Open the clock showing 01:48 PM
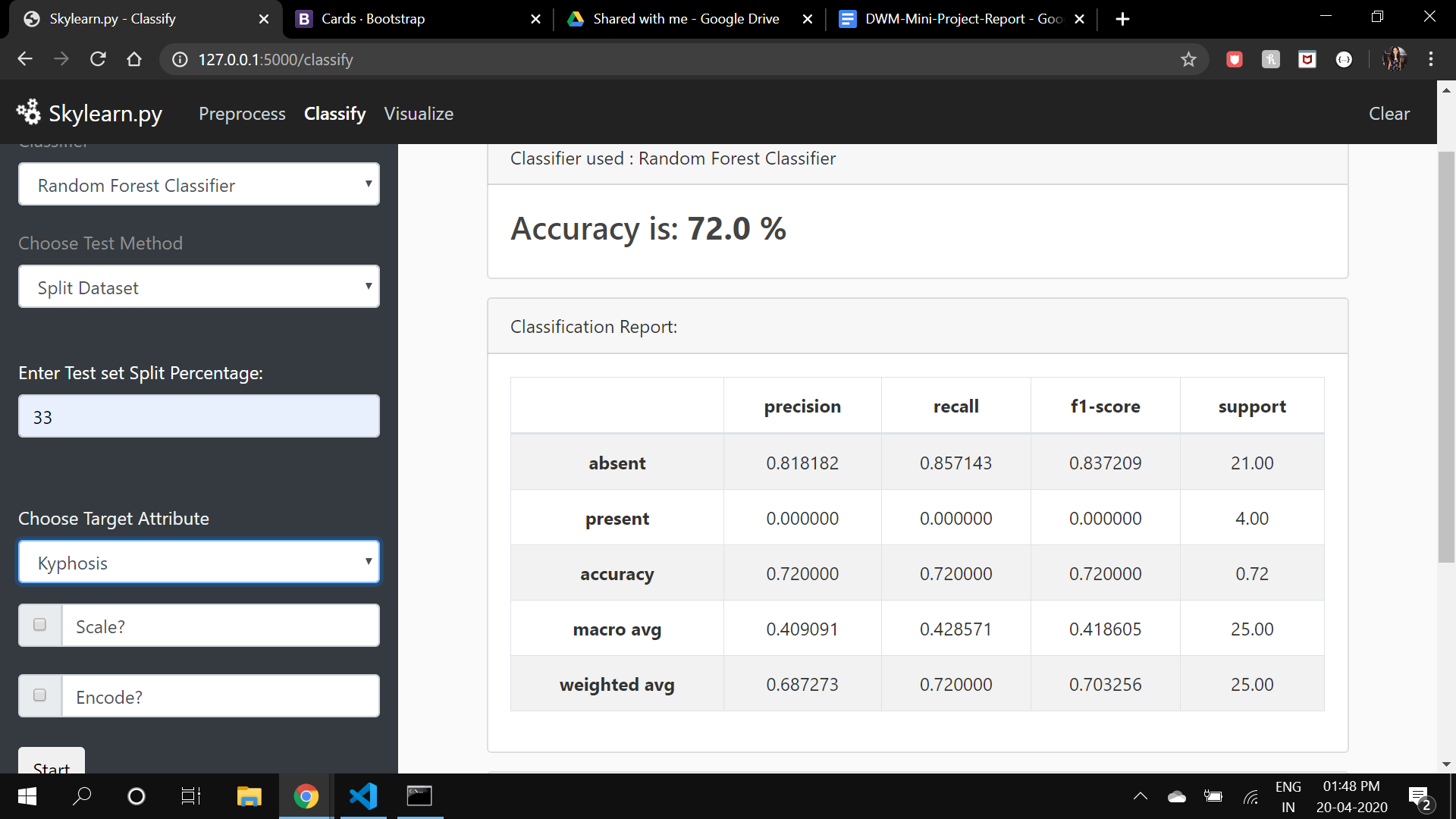 point(1351,797)
